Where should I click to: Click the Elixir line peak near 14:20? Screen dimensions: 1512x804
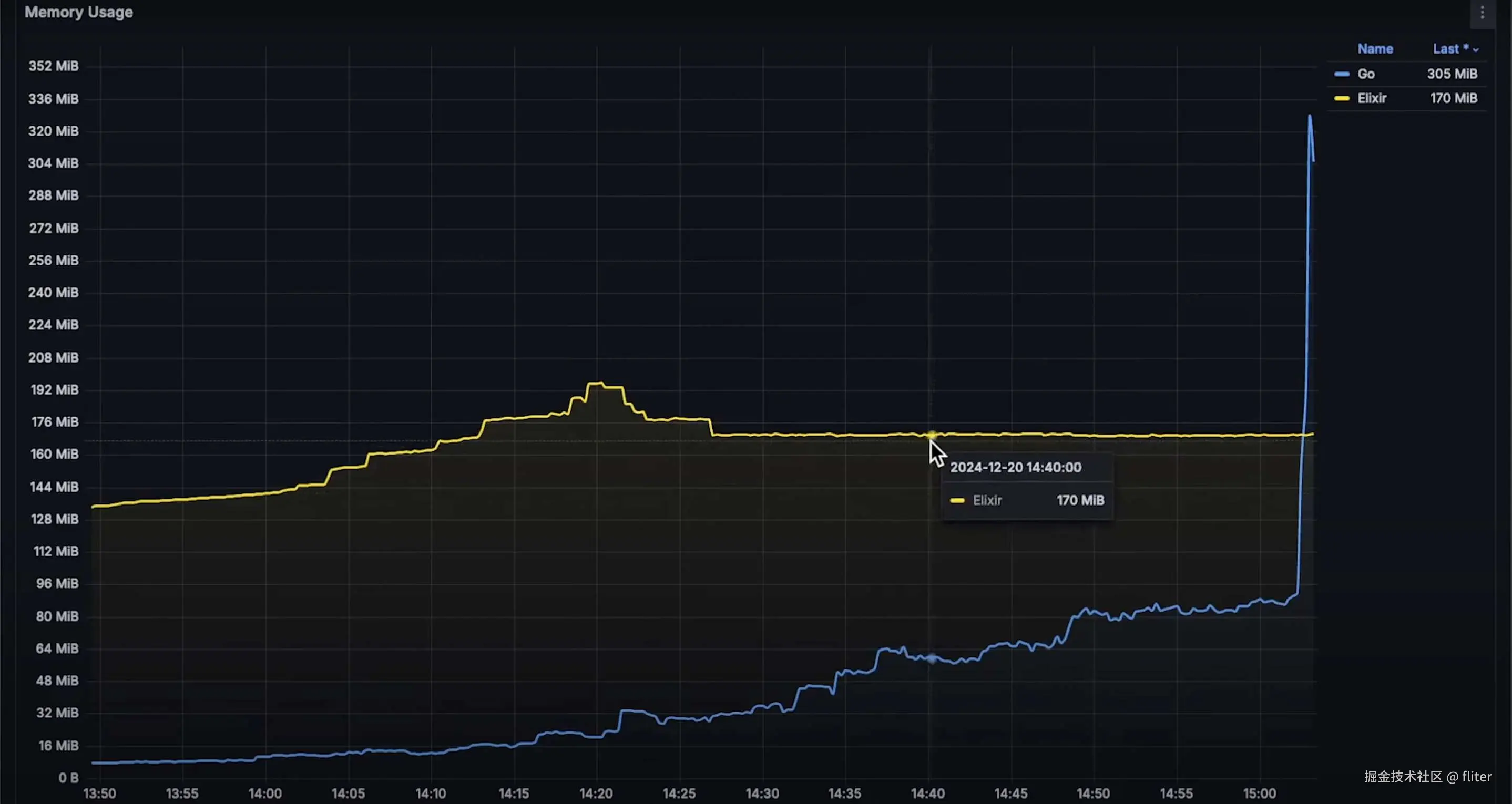596,384
